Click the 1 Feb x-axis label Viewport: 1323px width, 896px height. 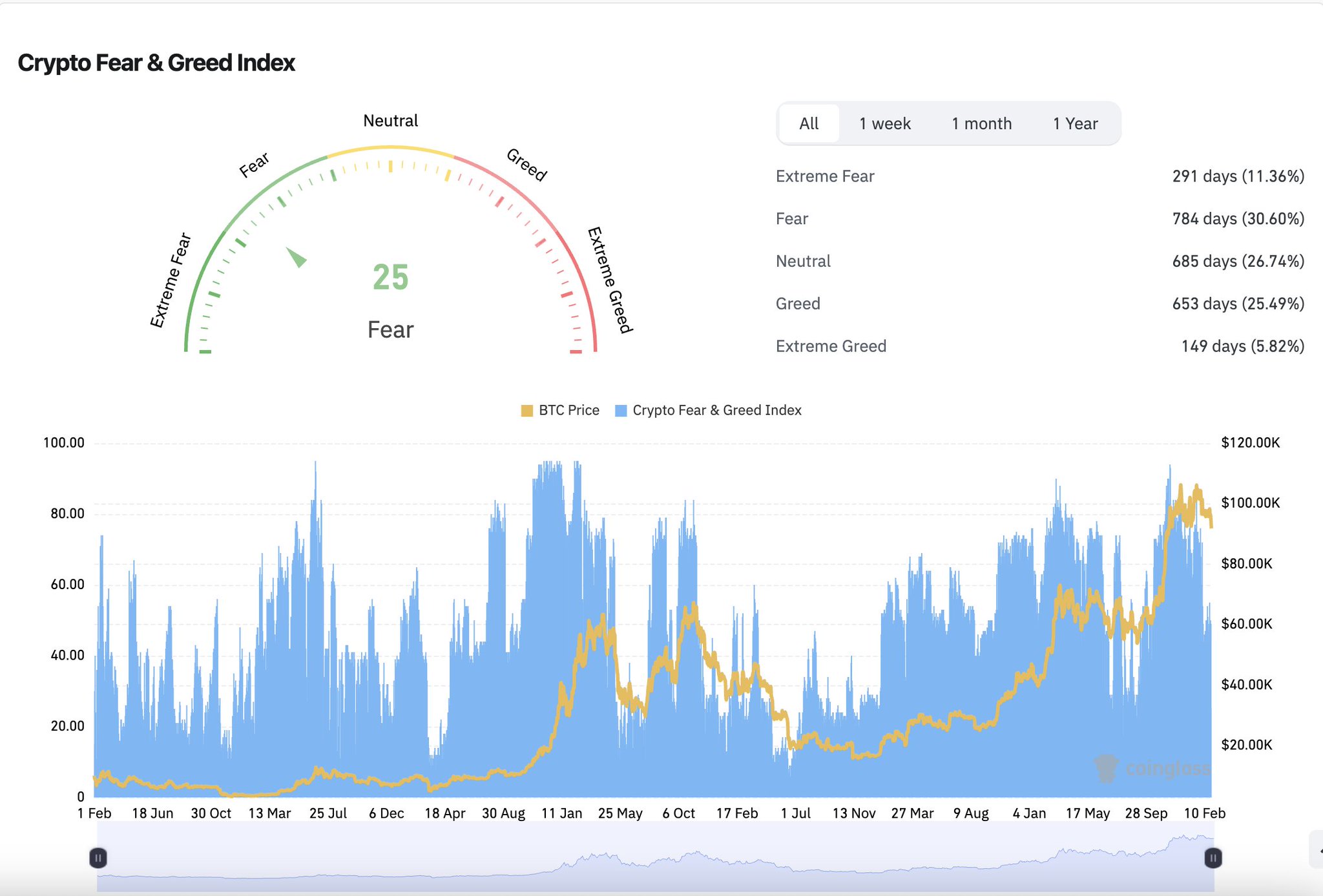[x=94, y=813]
